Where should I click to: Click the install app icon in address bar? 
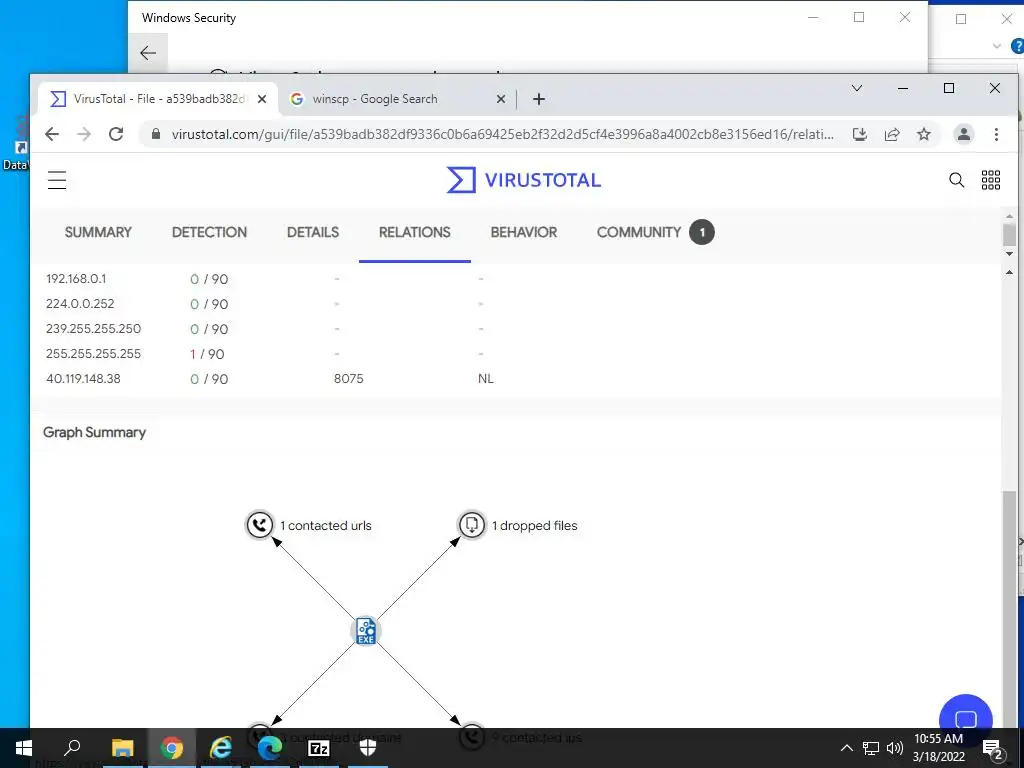coord(860,134)
